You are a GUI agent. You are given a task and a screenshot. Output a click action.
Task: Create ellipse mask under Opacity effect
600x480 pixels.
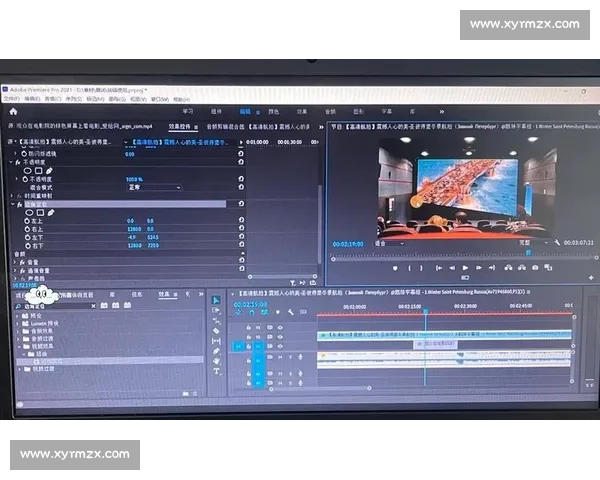(27, 171)
